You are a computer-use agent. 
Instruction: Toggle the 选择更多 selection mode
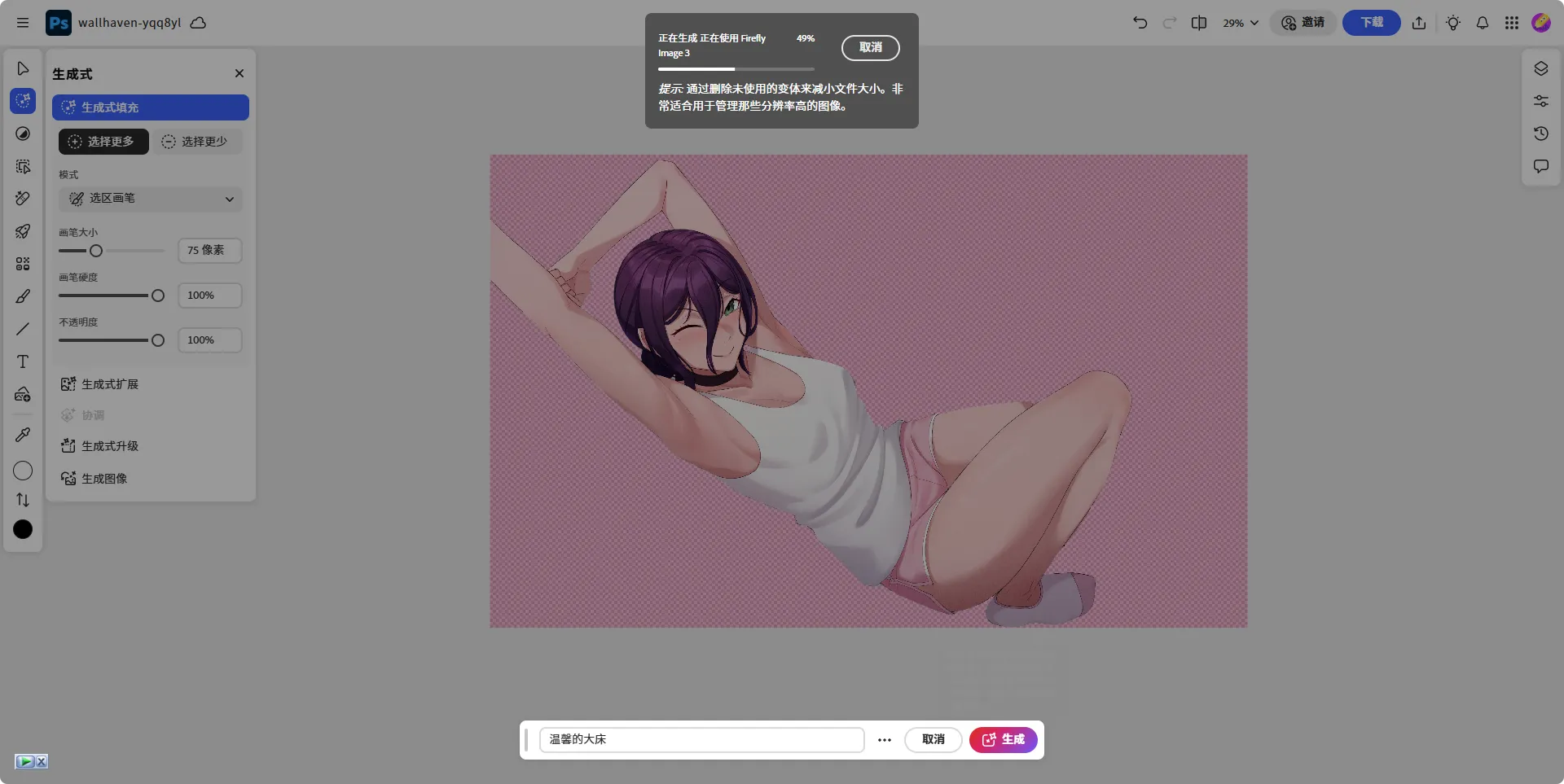pyautogui.click(x=103, y=141)
